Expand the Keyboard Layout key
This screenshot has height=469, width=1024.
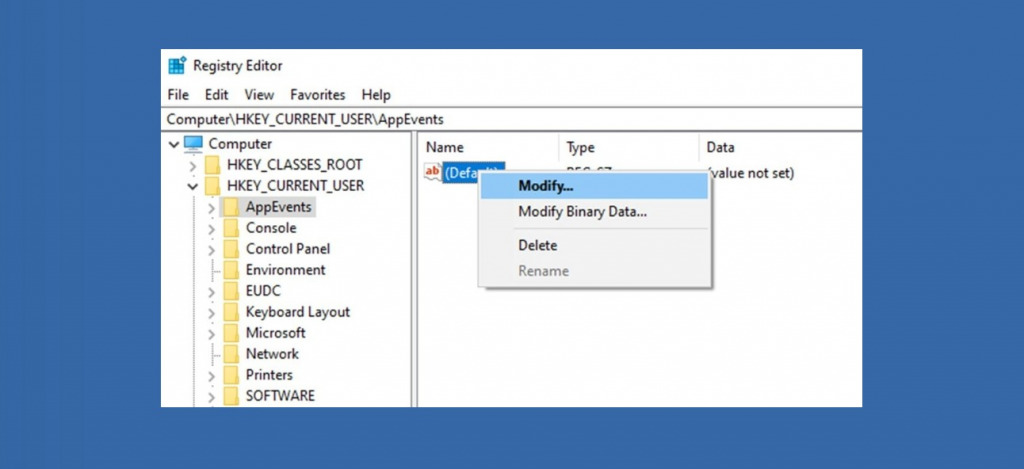click(211, 312)
